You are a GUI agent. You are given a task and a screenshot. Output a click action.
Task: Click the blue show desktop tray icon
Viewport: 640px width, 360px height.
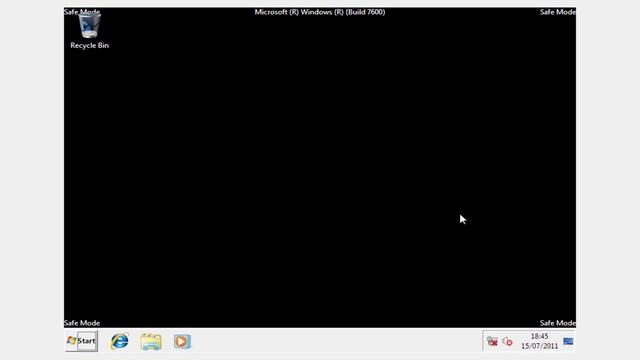coord(568,341)
